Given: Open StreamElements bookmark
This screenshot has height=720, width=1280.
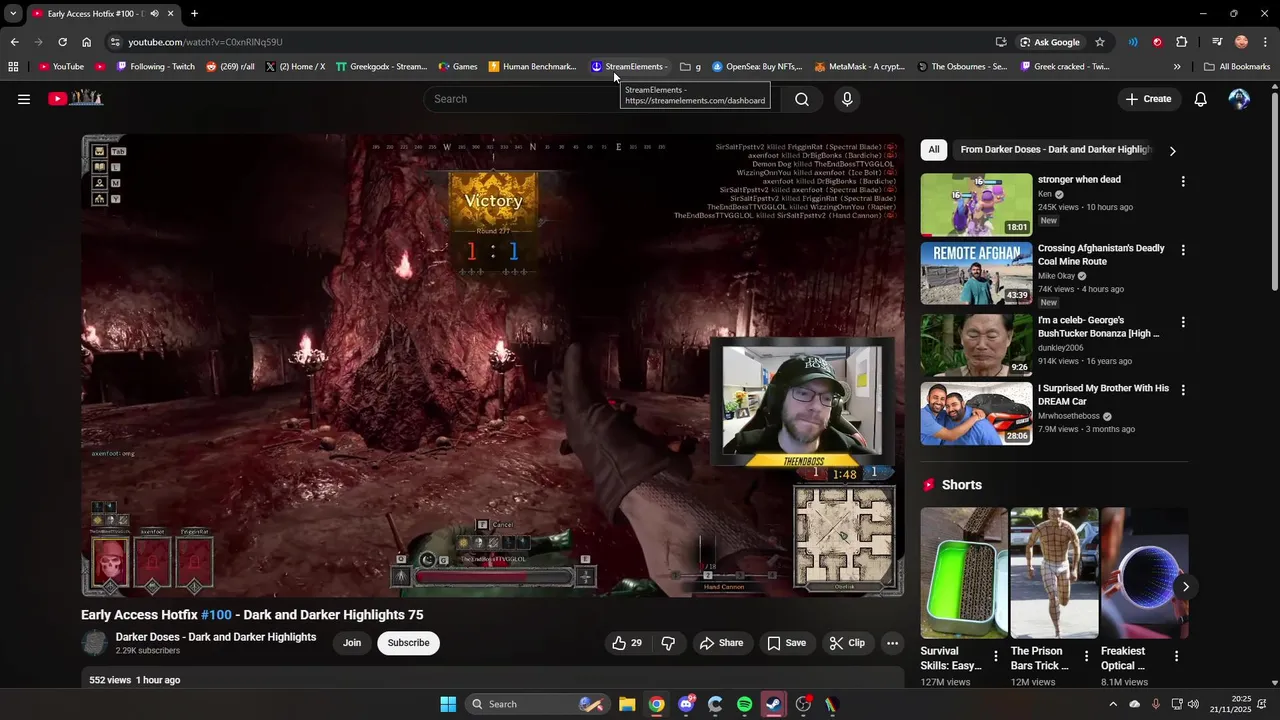Looking at the screenshot, I should (629, 67).
